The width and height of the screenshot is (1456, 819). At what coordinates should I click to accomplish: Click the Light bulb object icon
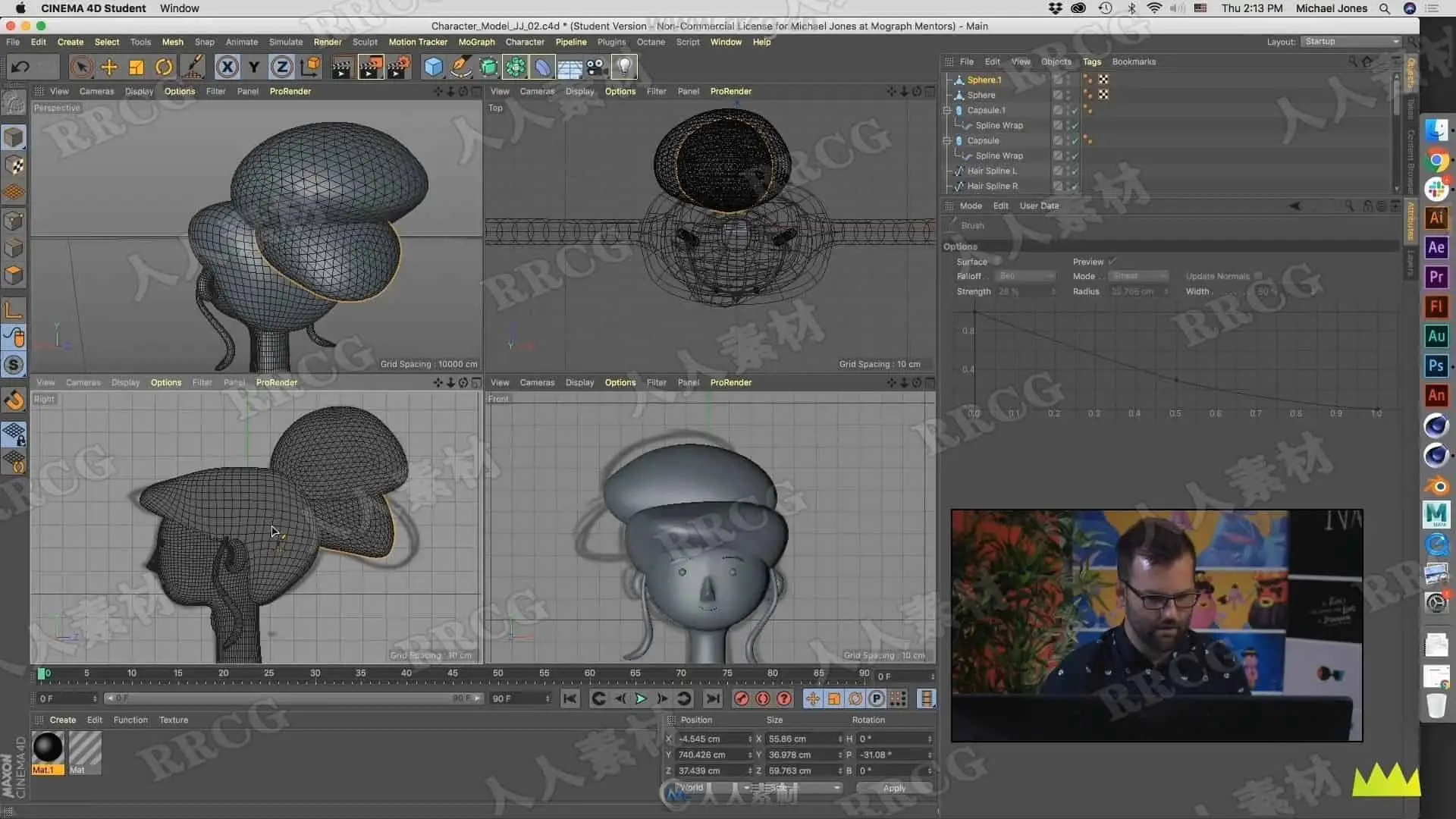[624, 67]
